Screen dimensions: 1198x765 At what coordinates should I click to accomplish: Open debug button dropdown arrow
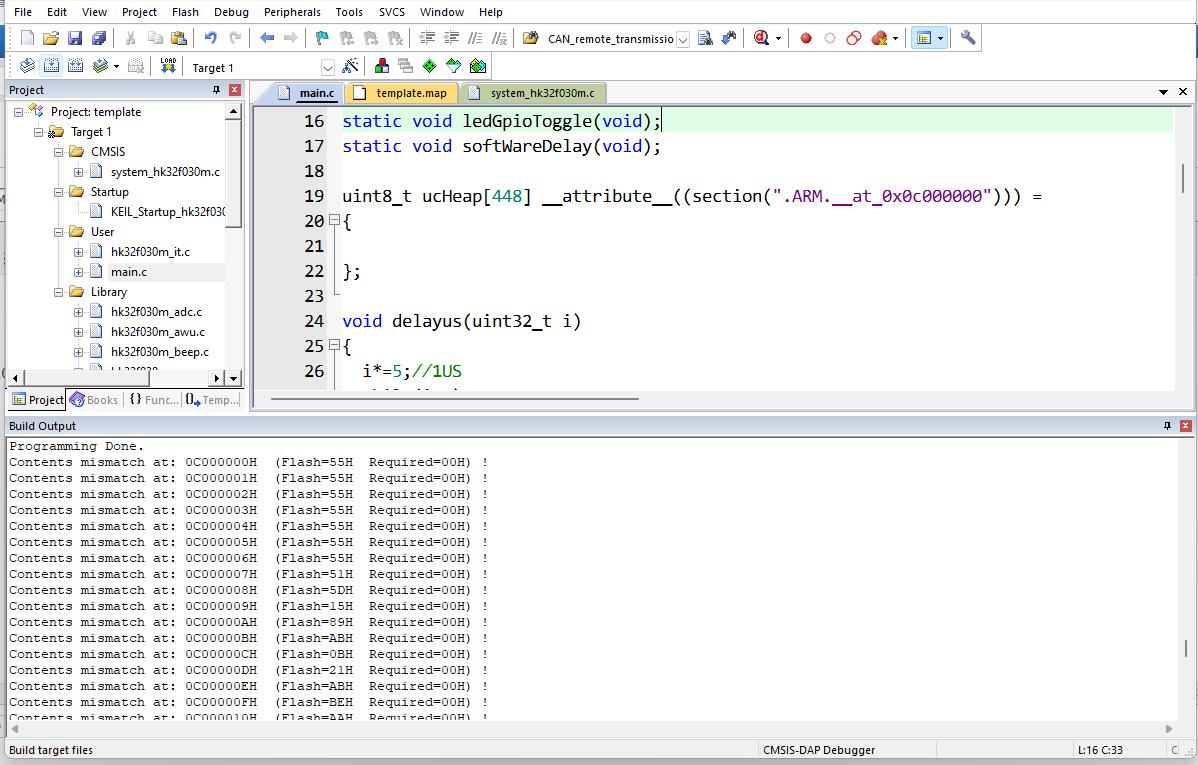(778, 38)
